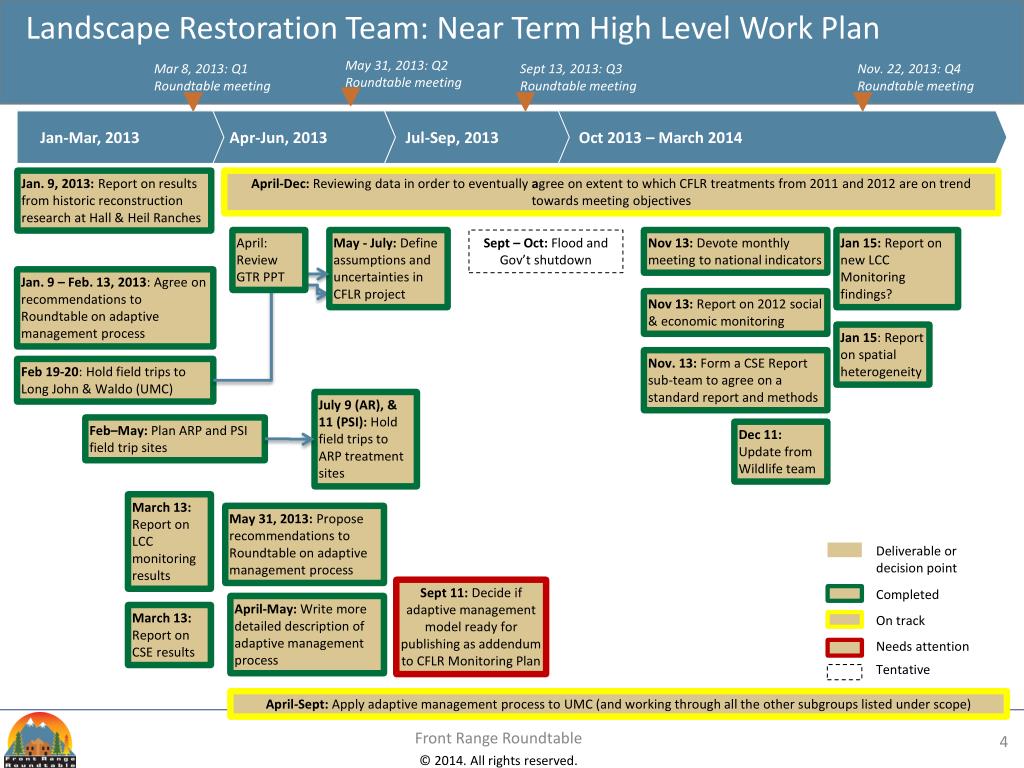The image size is (1024, 768).
Task: Select the Feb 19-20 field trips box
Action: point(114,380)
